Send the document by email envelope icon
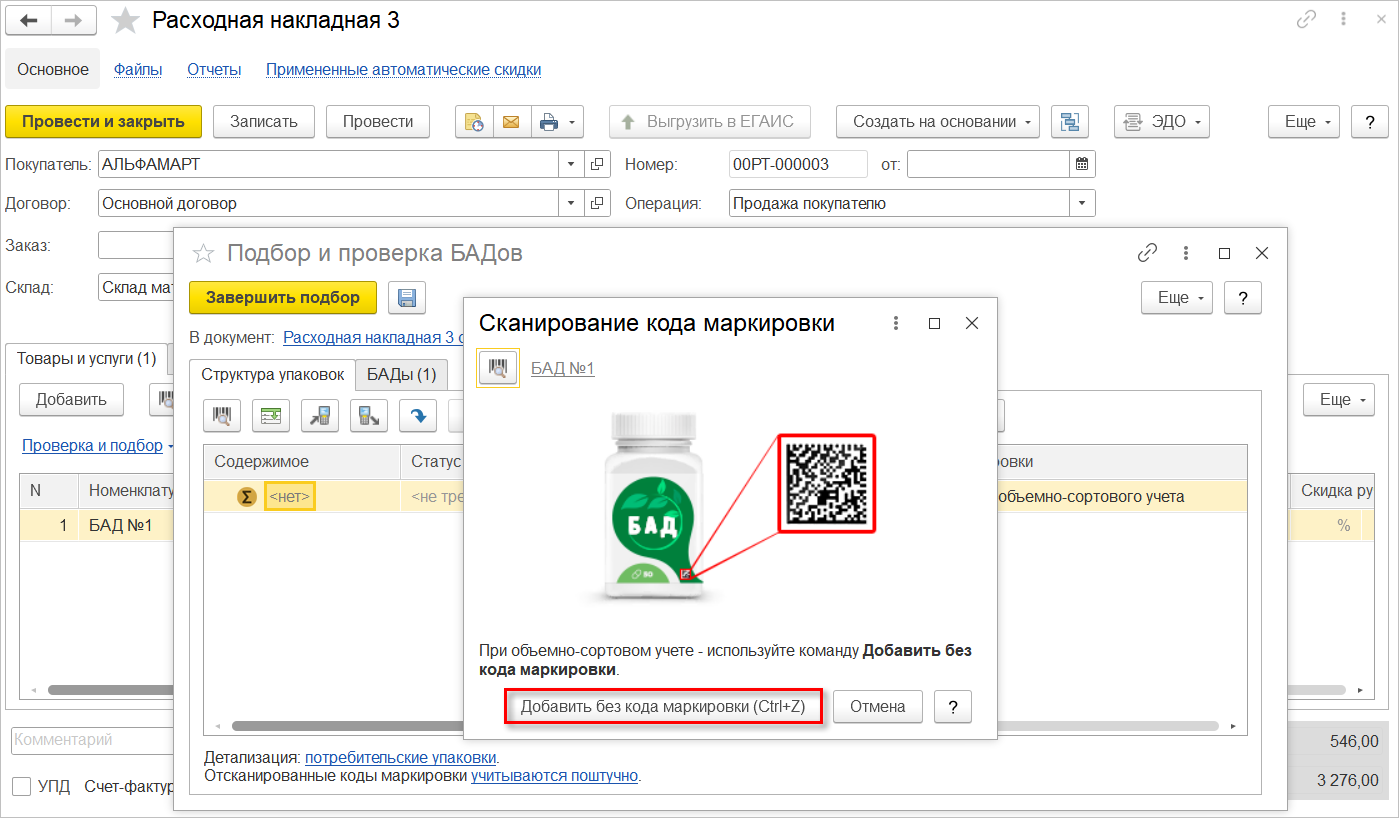1399x818 pixels. 511,122
